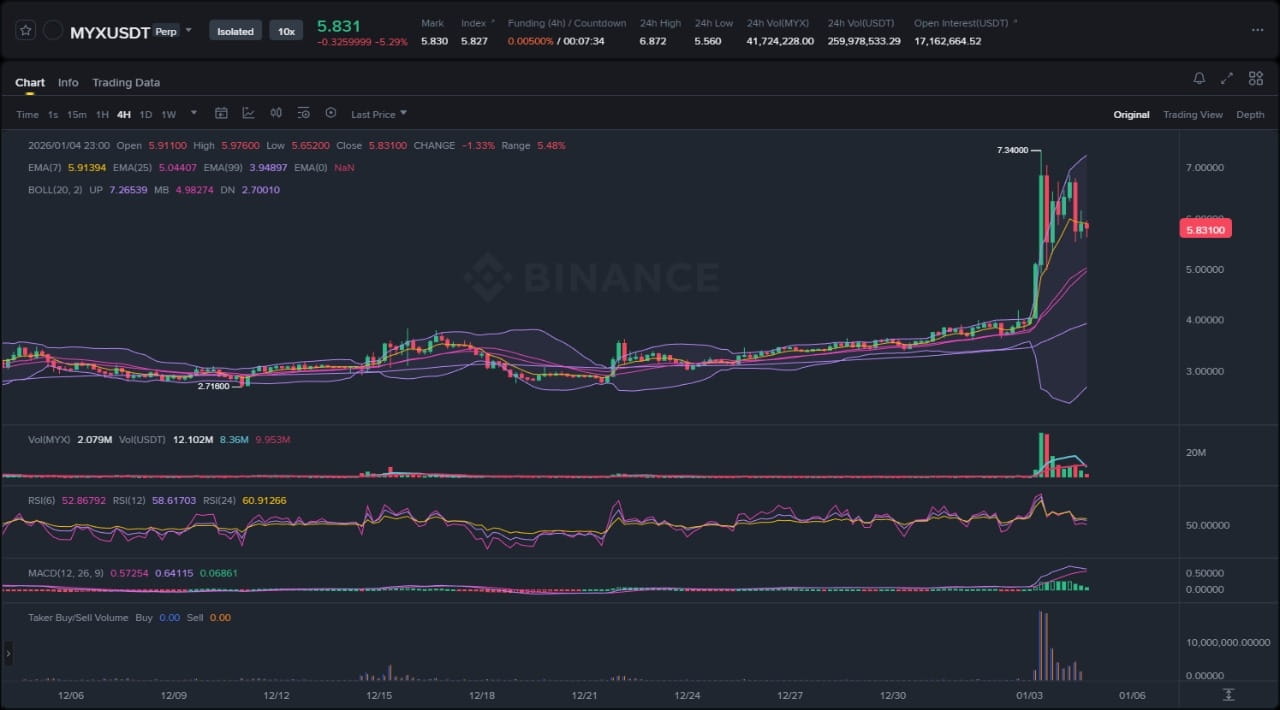The image size is (1280, 710).
Task: Select the 1s interval
Action: pos(53,114)
